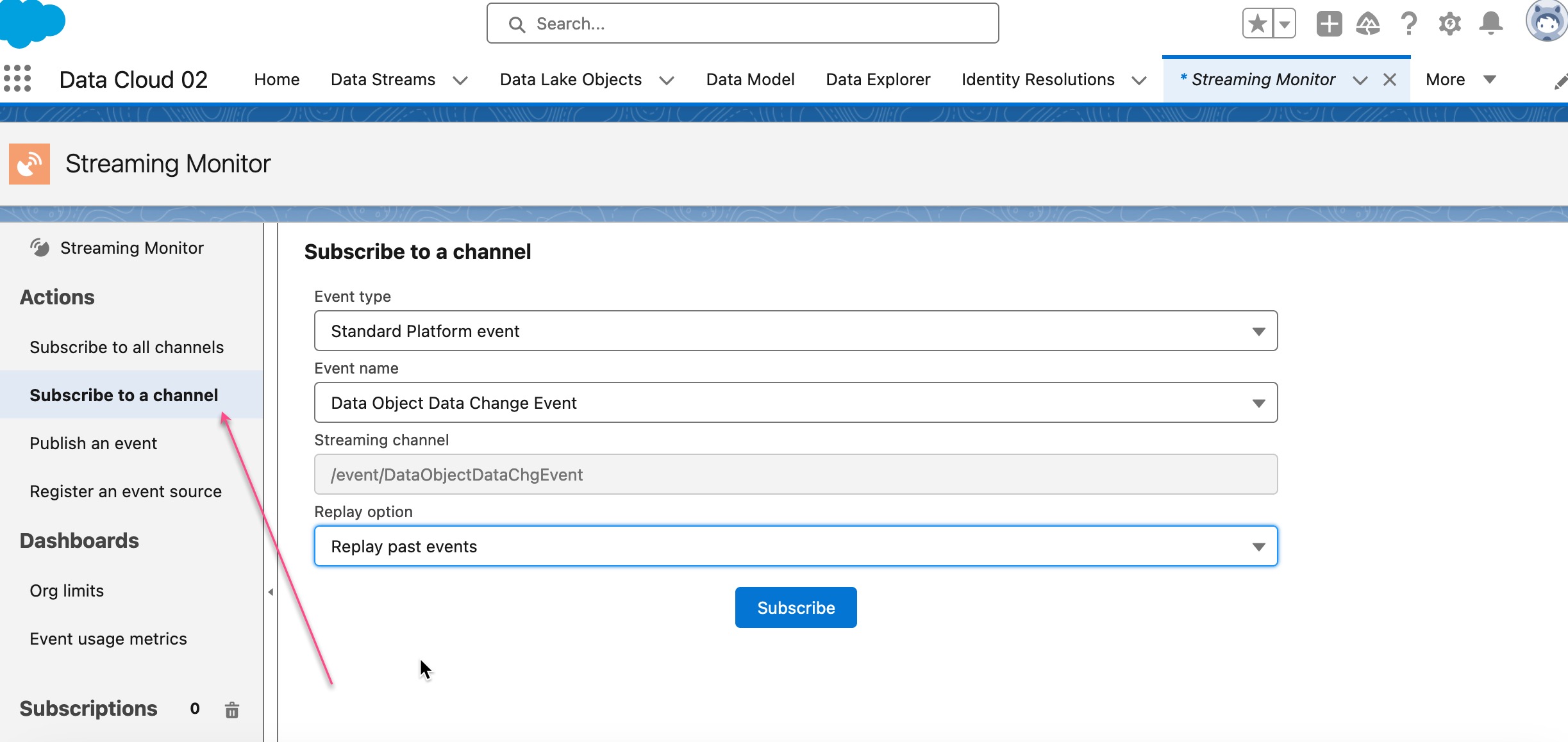This screenshot has width=1568, height=742.
Task: Open the Identity Resolutions tab
Action: [1038, 79]
